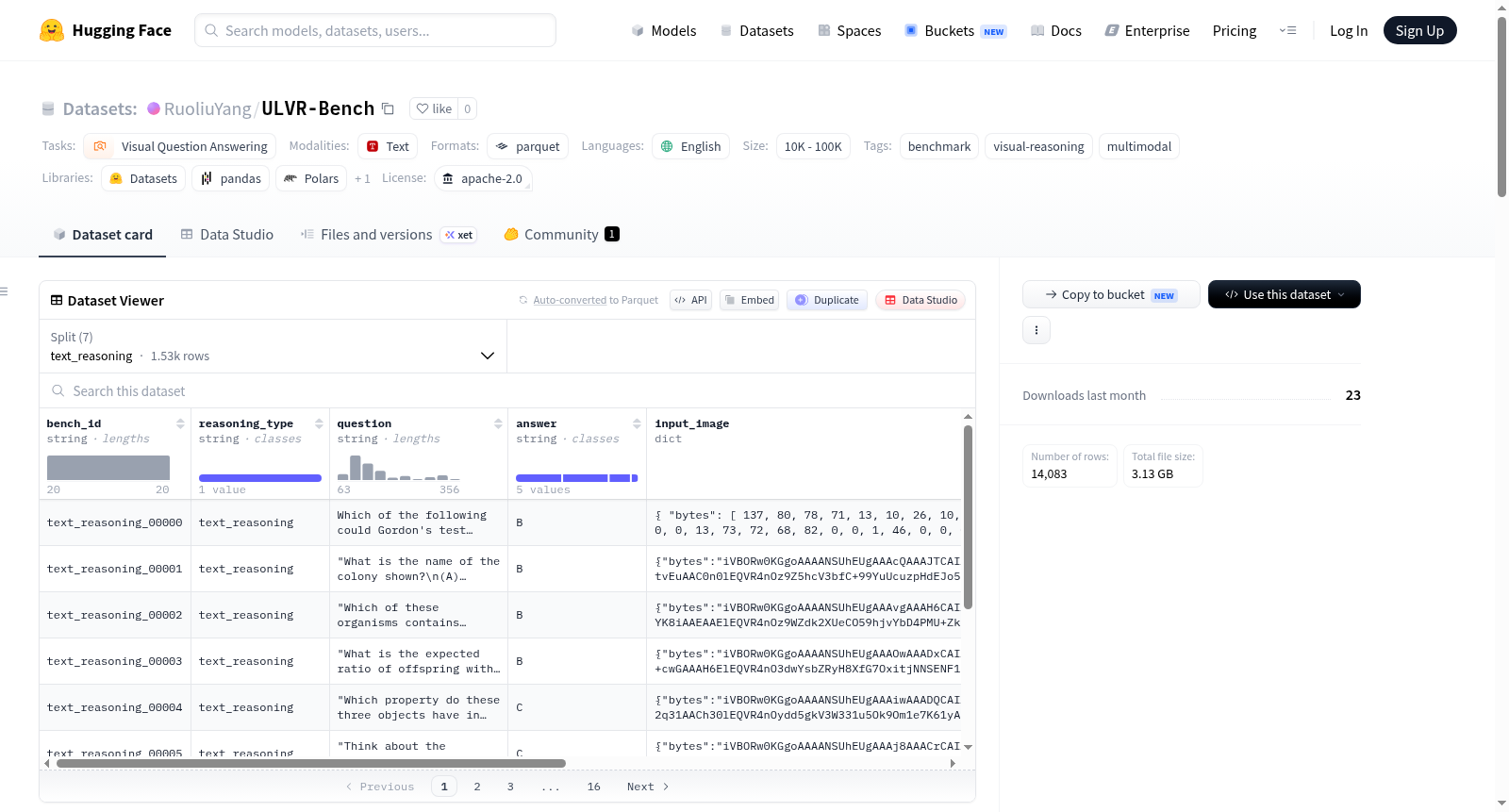Viewport: 1509px width, 812px height.
Task: Open the three-dot more options button
Action: 1036,330
